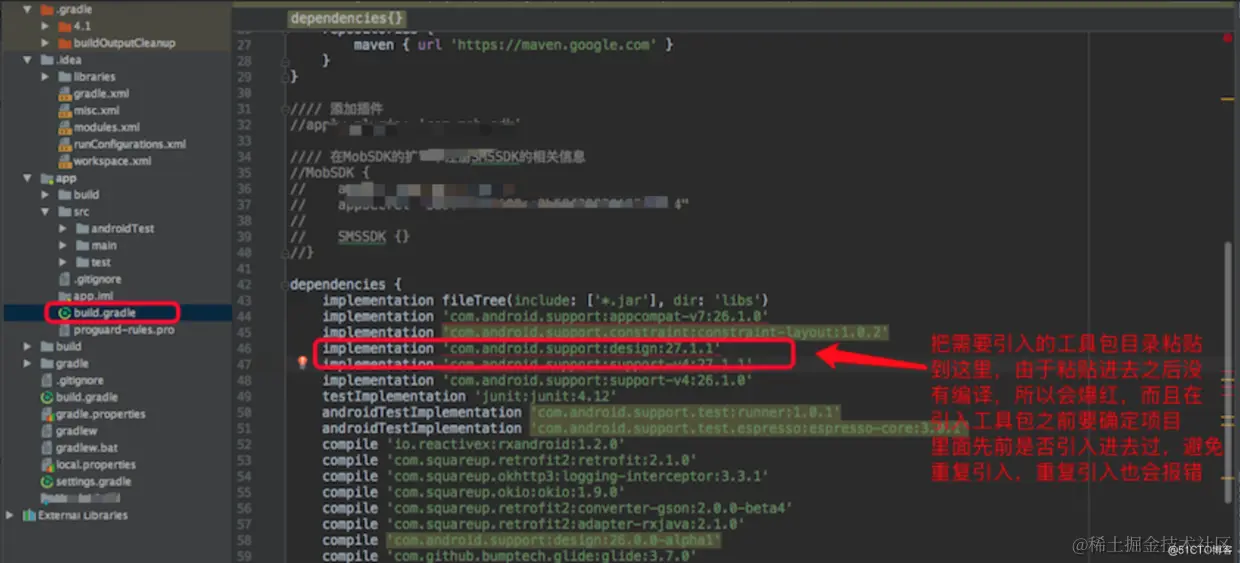
Task: Expand the External Libraries node arrow
Action: click(10, 516)
